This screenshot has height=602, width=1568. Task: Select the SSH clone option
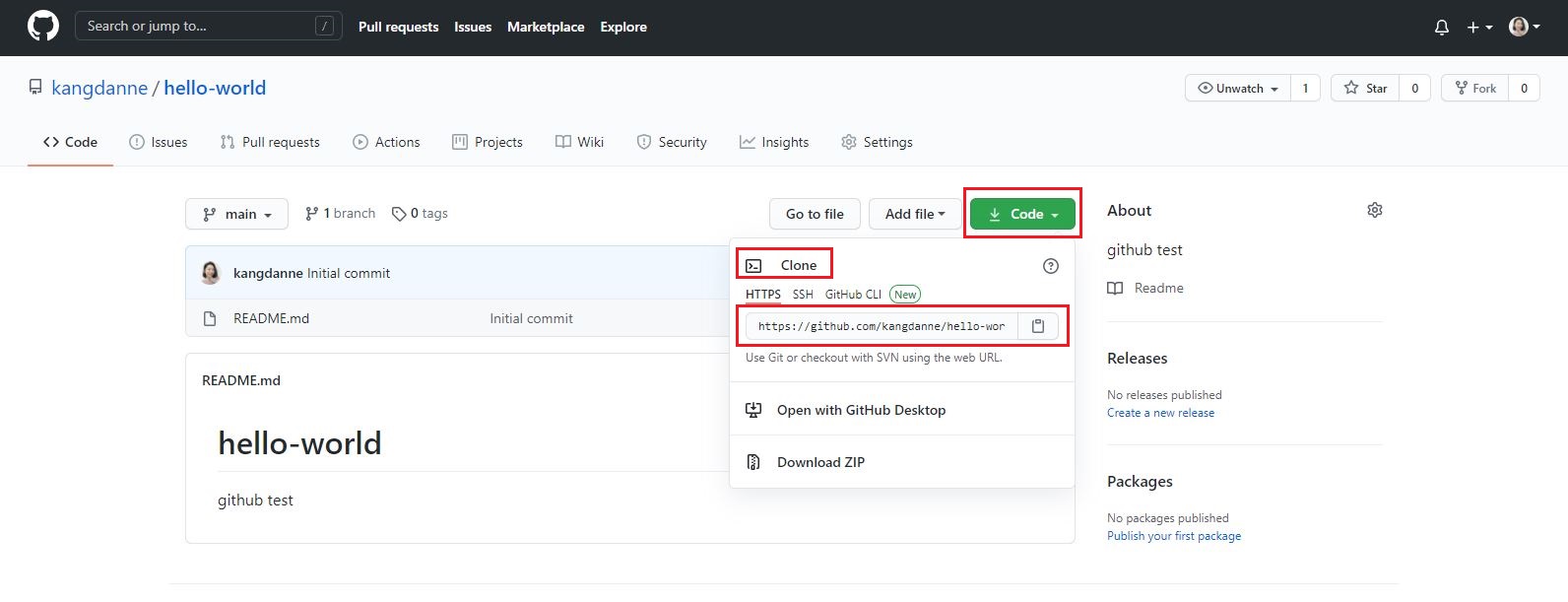coord(803,295)
